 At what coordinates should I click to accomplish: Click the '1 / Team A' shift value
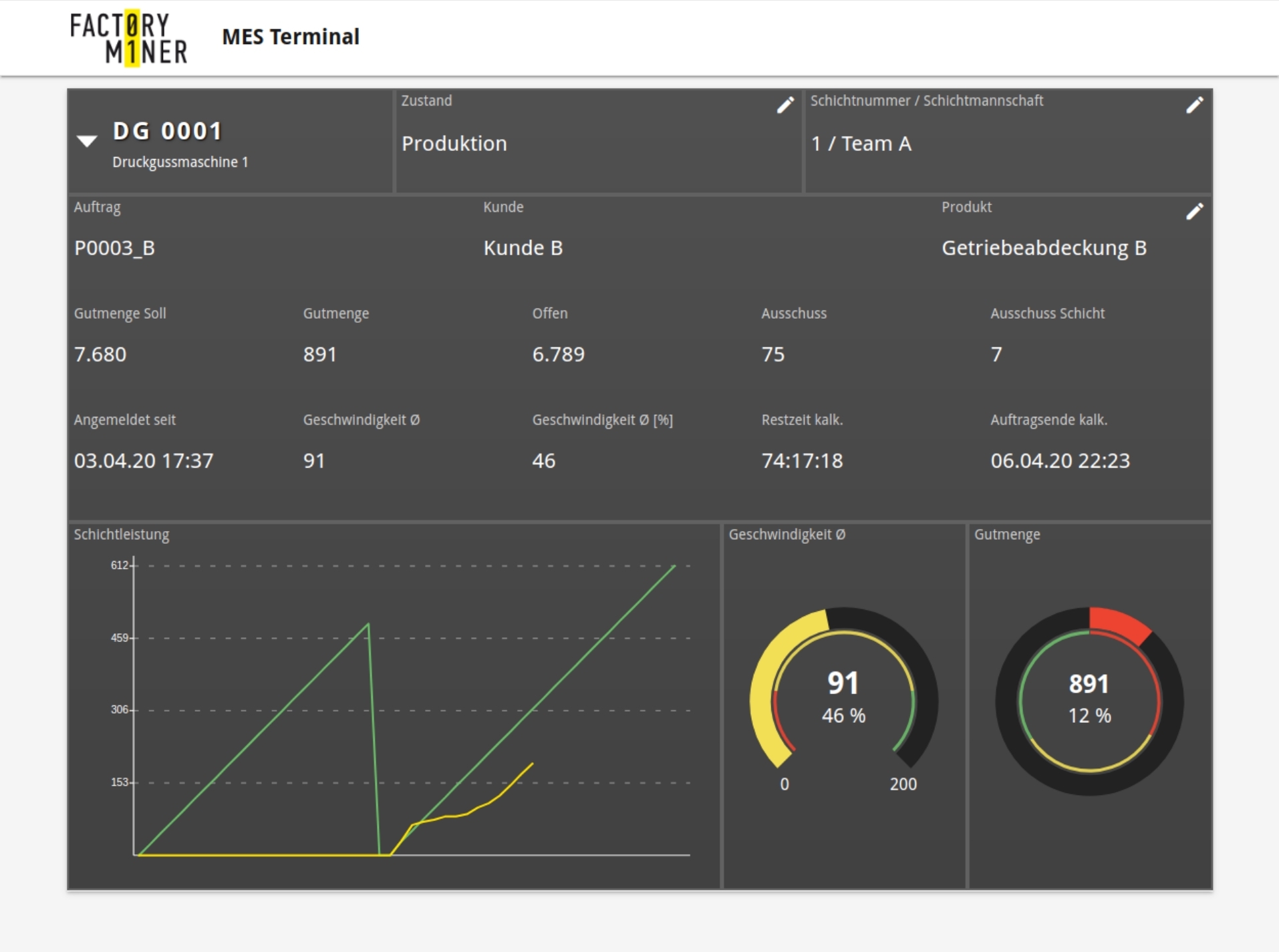point(861,144)
